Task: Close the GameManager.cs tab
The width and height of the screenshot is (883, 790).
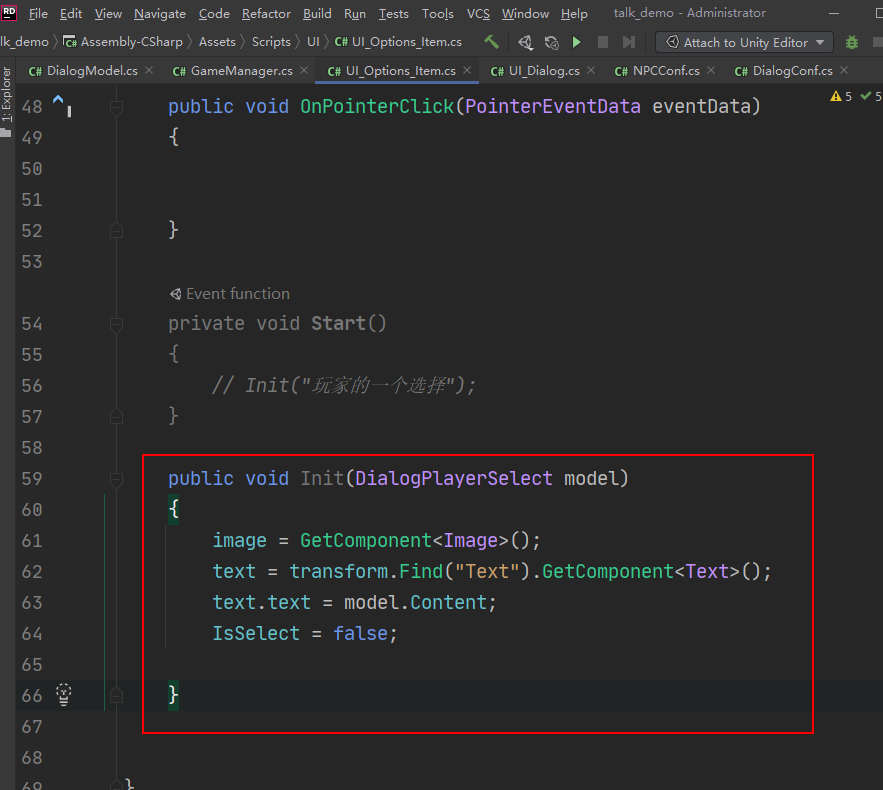Action: [x=304, y=70]
